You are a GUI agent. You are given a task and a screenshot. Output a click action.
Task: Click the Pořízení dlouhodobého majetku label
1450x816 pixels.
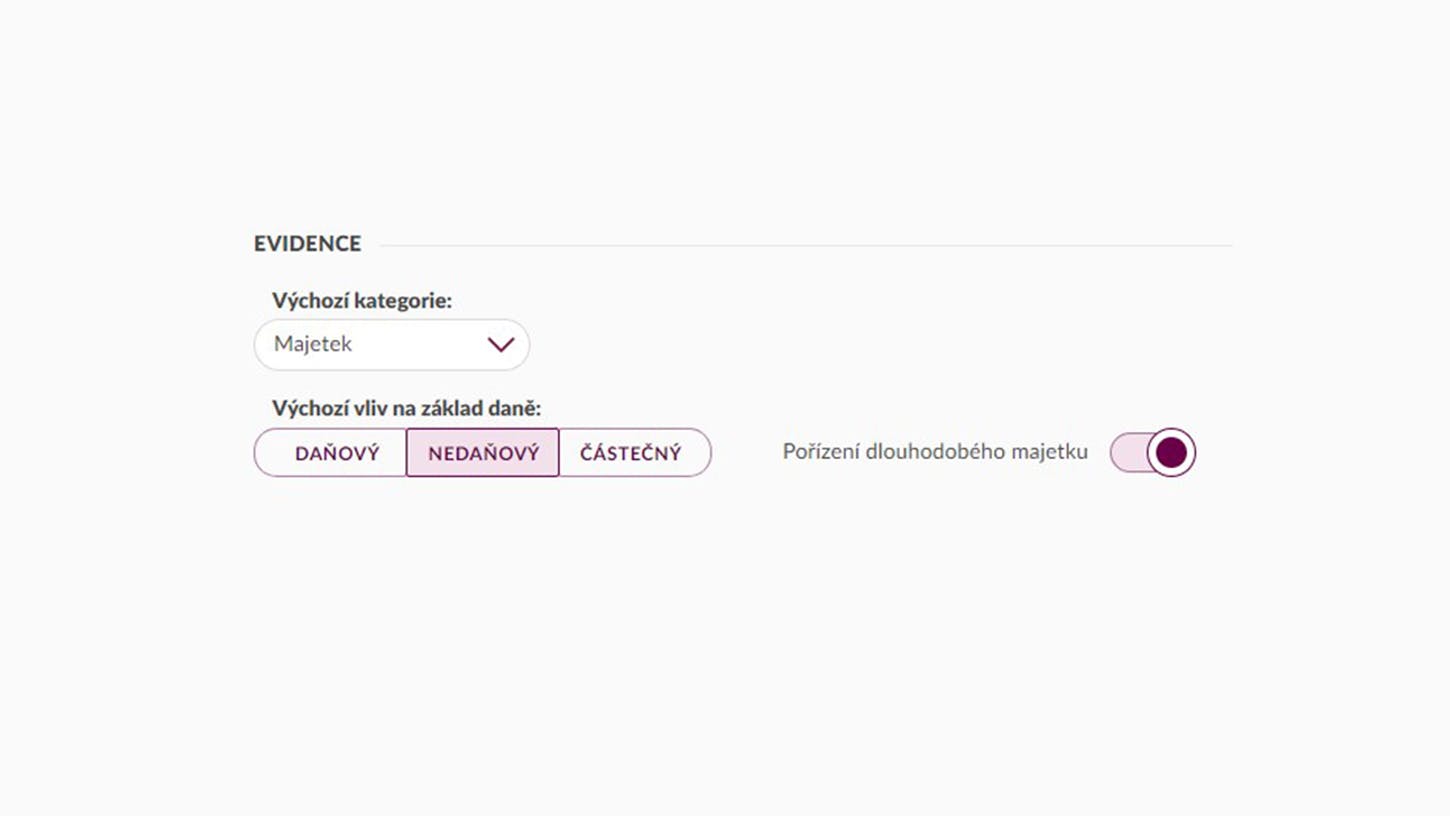click(935, 452)
